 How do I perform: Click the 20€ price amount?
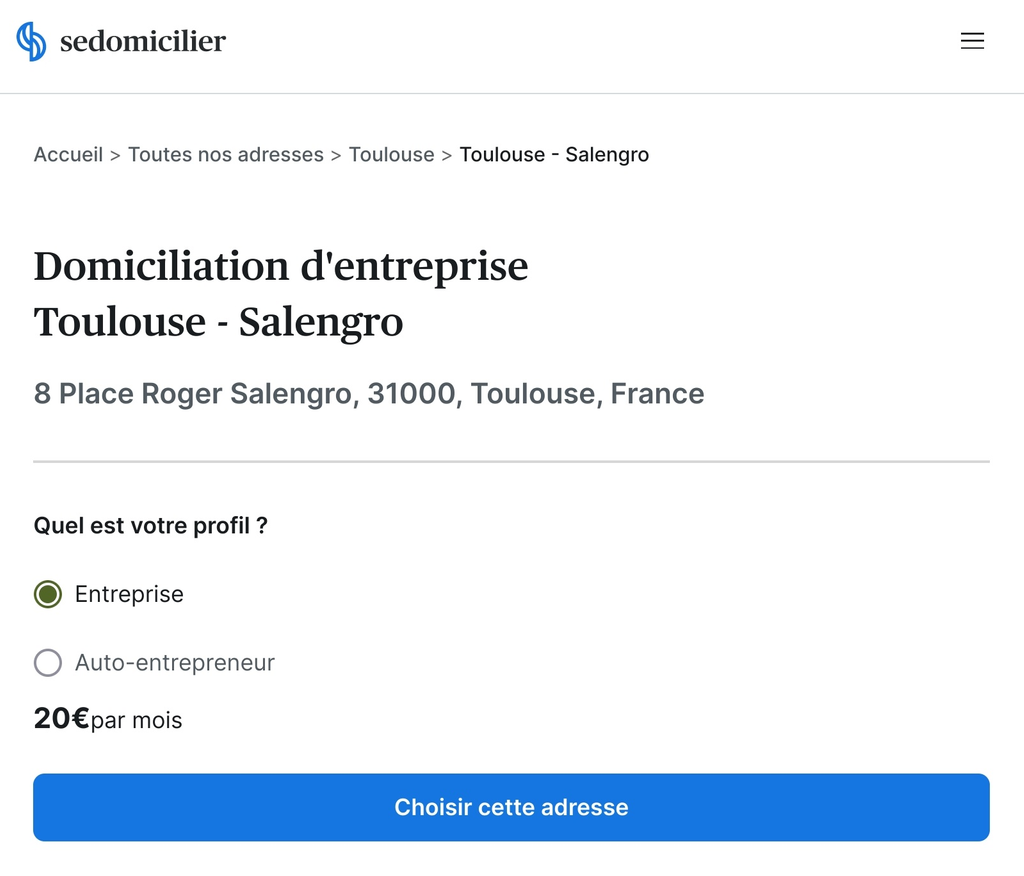[x=61, y=719]
